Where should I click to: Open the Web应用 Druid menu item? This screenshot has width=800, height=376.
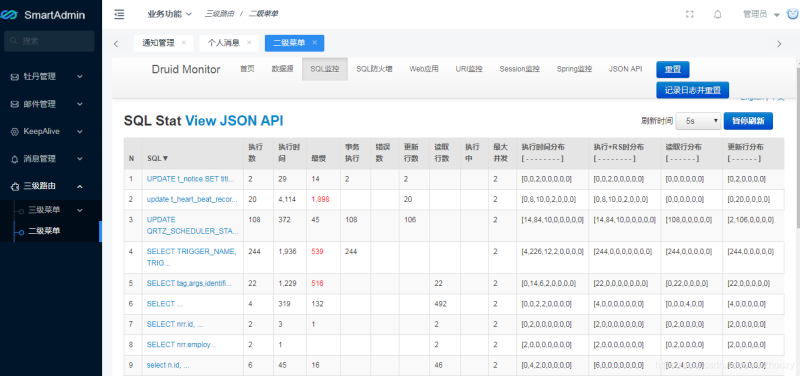click(423, 69)
